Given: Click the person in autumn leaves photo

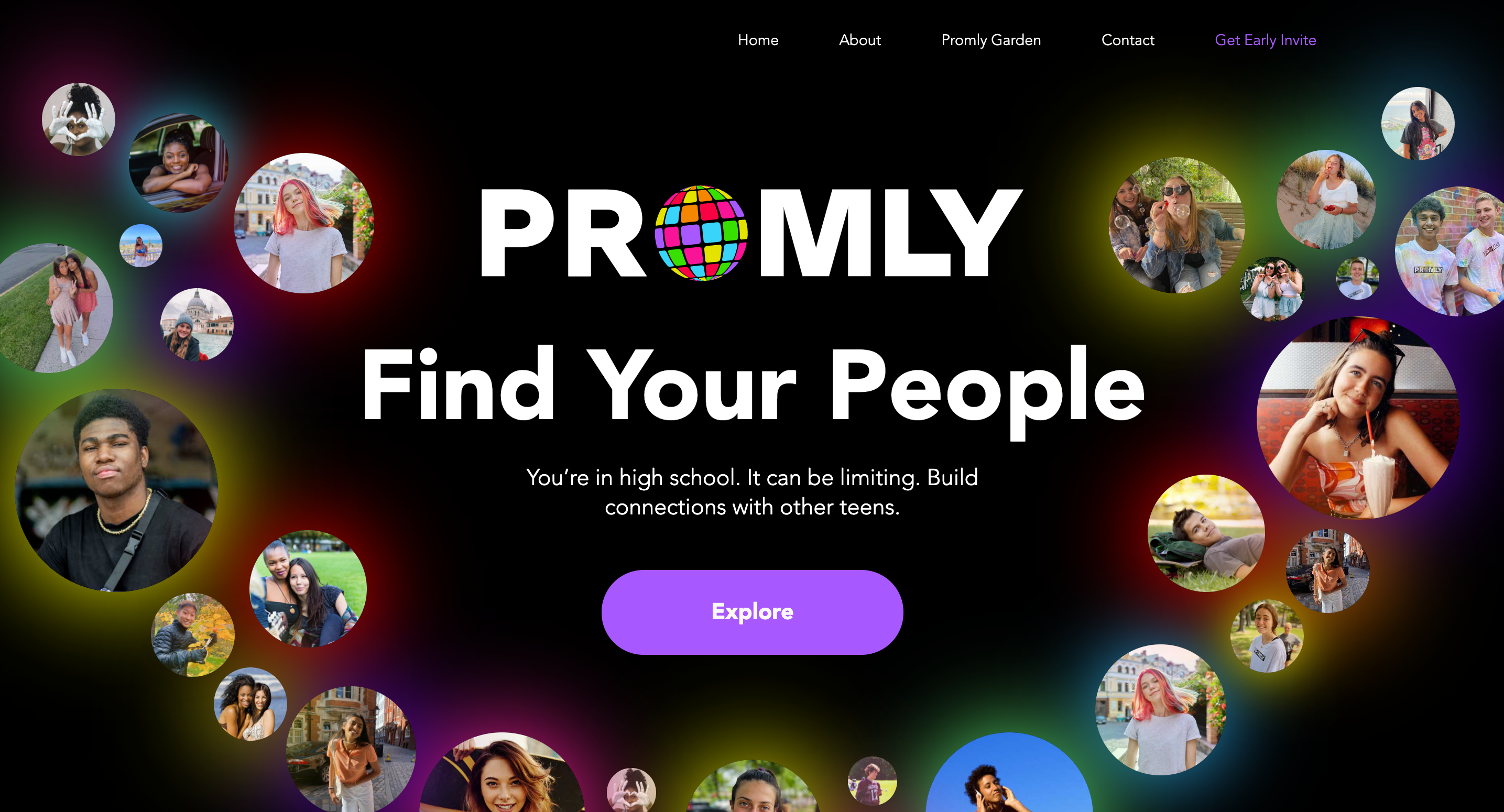Looking at the screenshot, I should [x=193, y=634].
